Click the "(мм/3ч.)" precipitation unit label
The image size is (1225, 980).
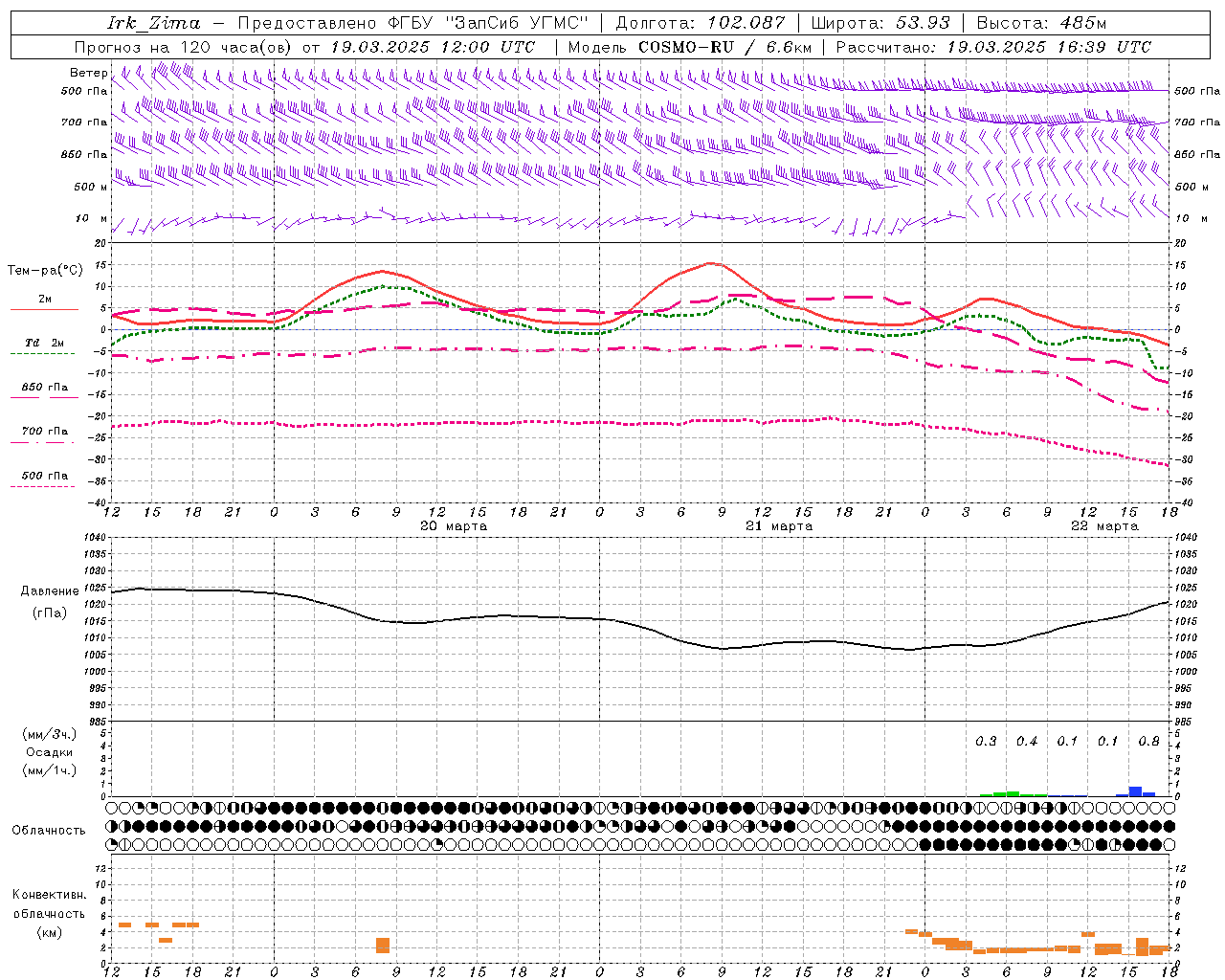pyautogui.click(x=50, y=734)
